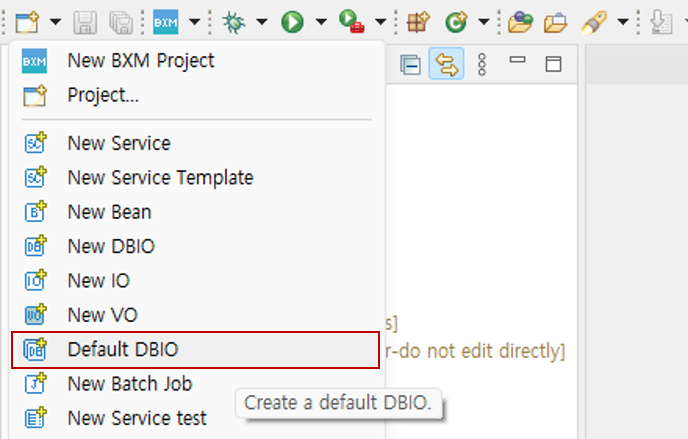Click the SC icon beside New Service
The height and width of the screenshot is (439, 688).
(35, 142)
